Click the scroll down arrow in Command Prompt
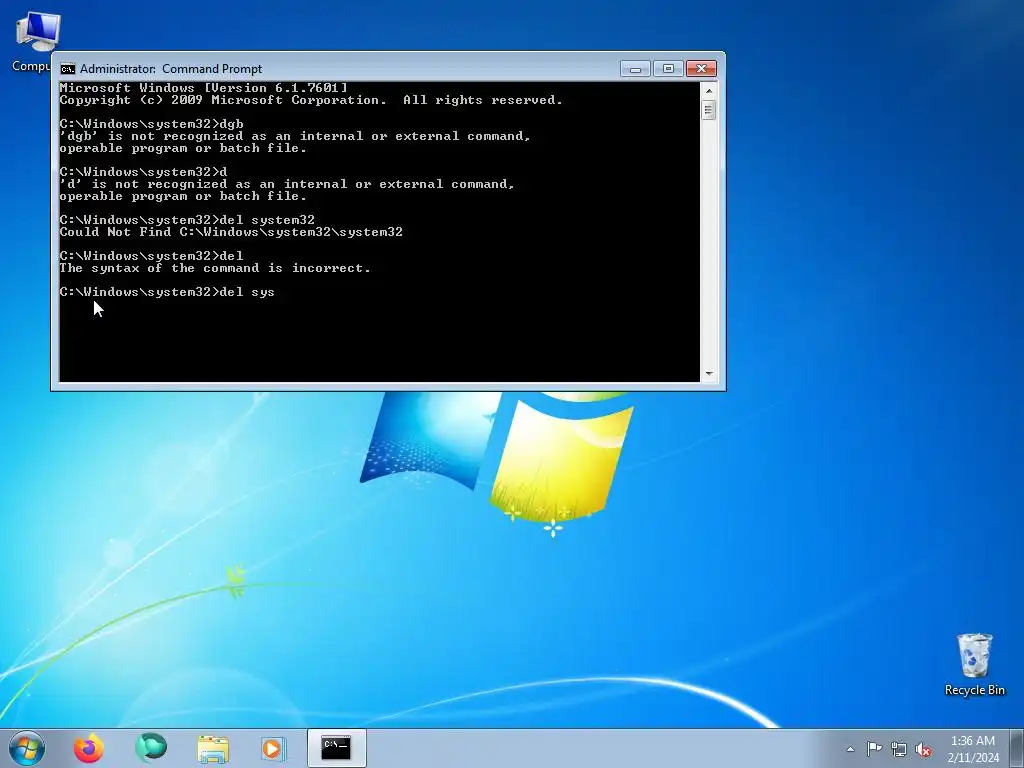This screenshot has width=1024, height=768. point(709,374)
